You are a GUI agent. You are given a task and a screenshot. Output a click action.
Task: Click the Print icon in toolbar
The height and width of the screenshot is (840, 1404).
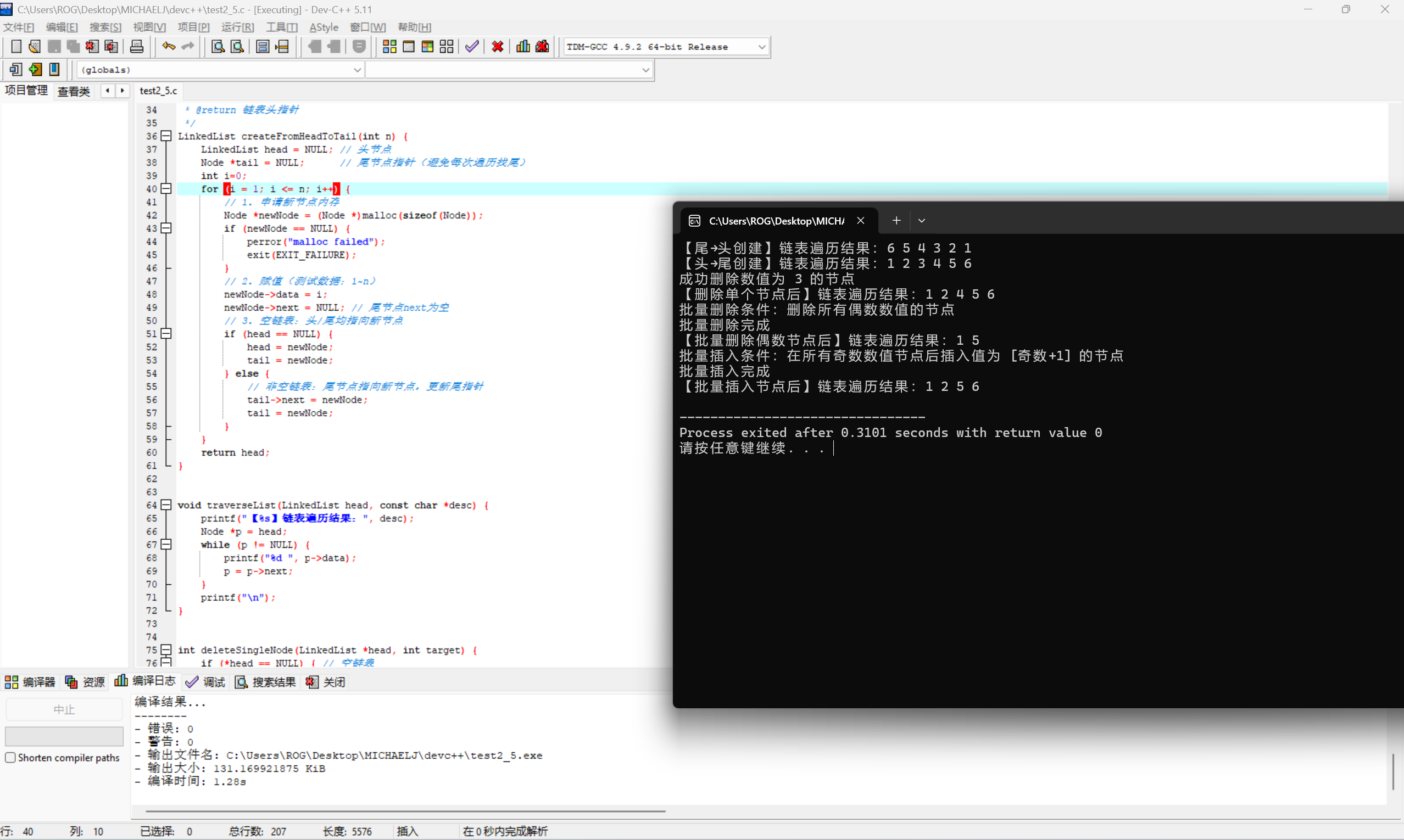(x=136, y=47)
